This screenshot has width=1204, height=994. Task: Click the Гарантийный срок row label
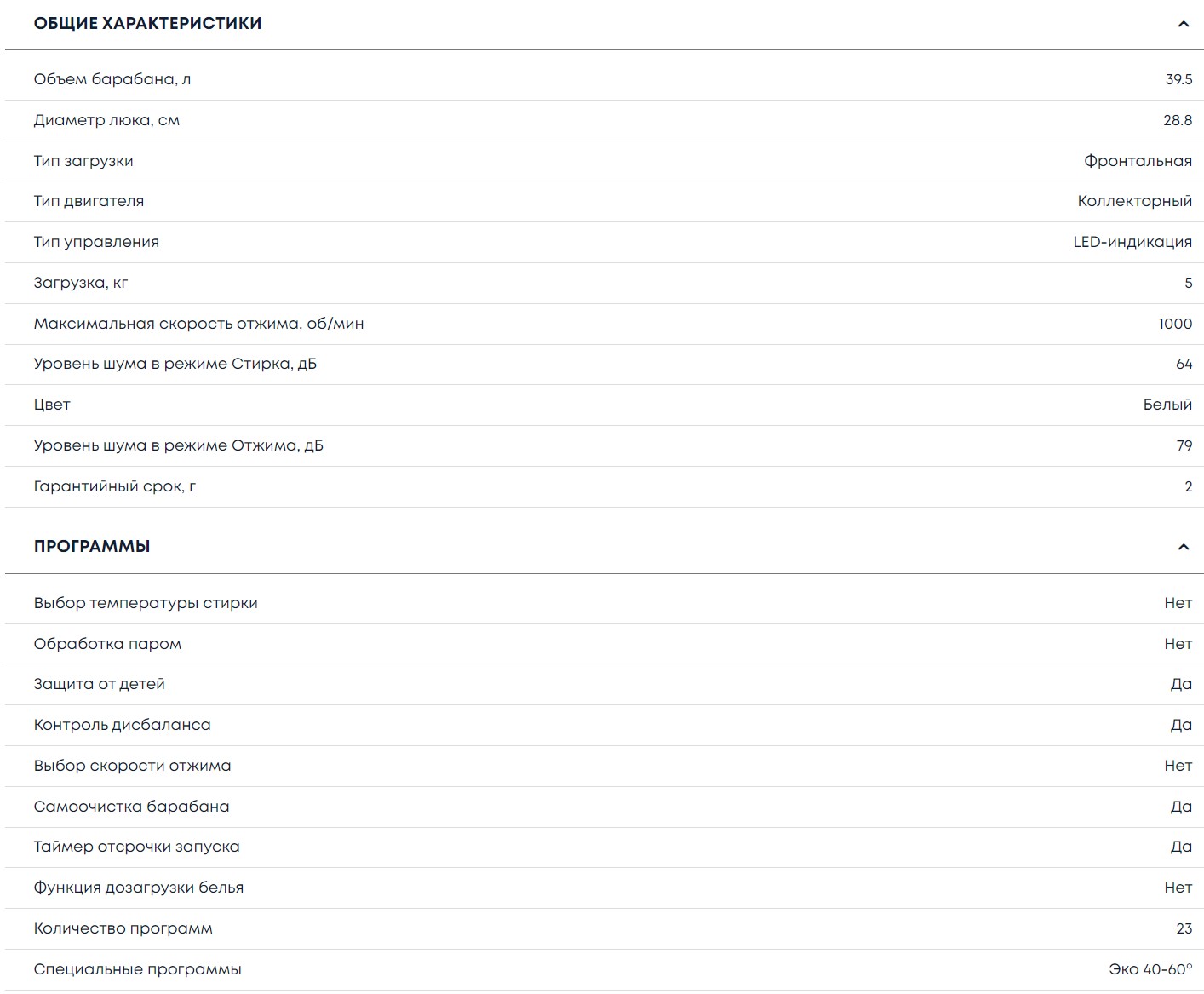115,486
